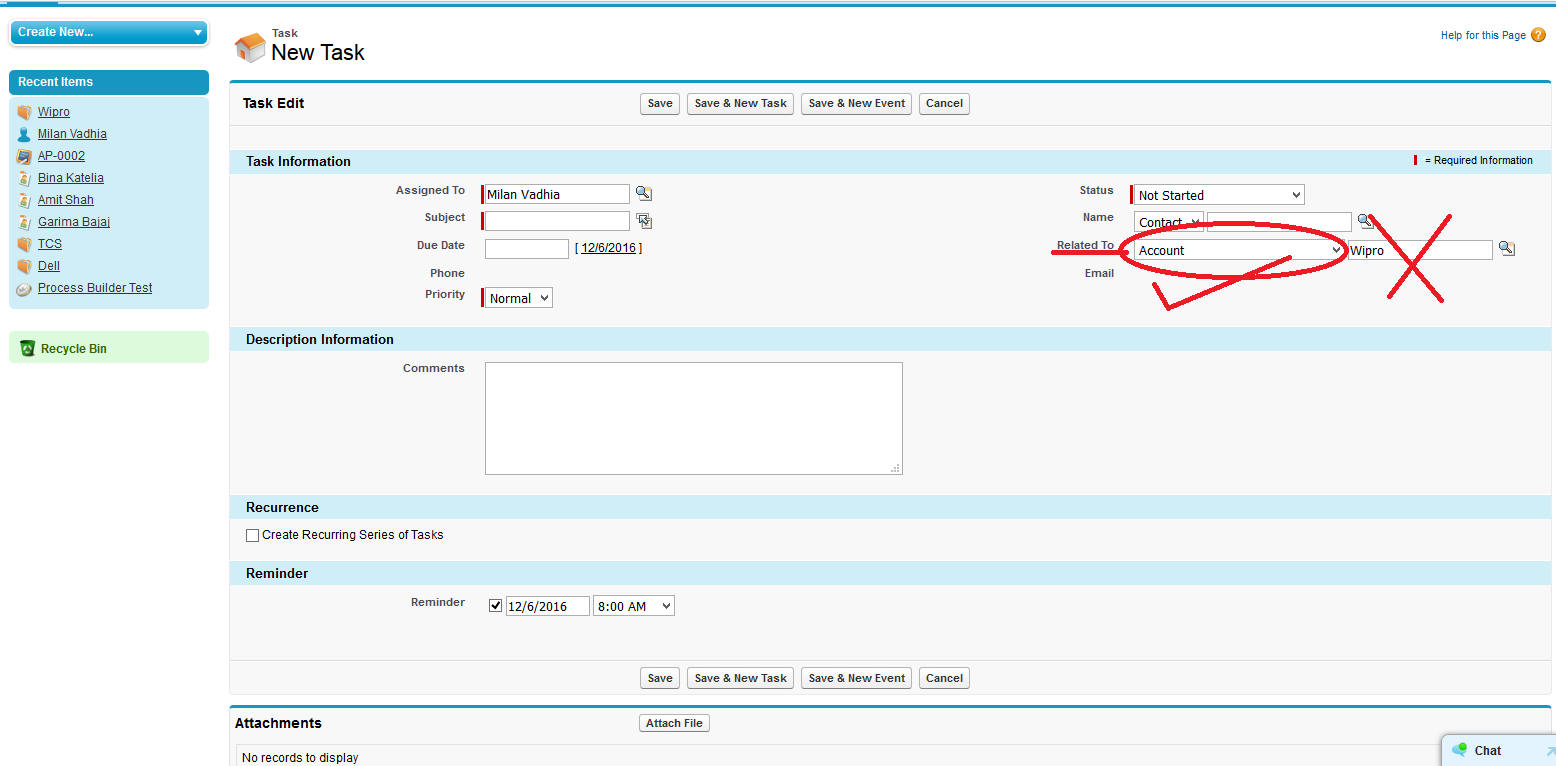
Task: Uncheck the Reminder checkbox
Action: pyautogui.click(x=495, y=605)
